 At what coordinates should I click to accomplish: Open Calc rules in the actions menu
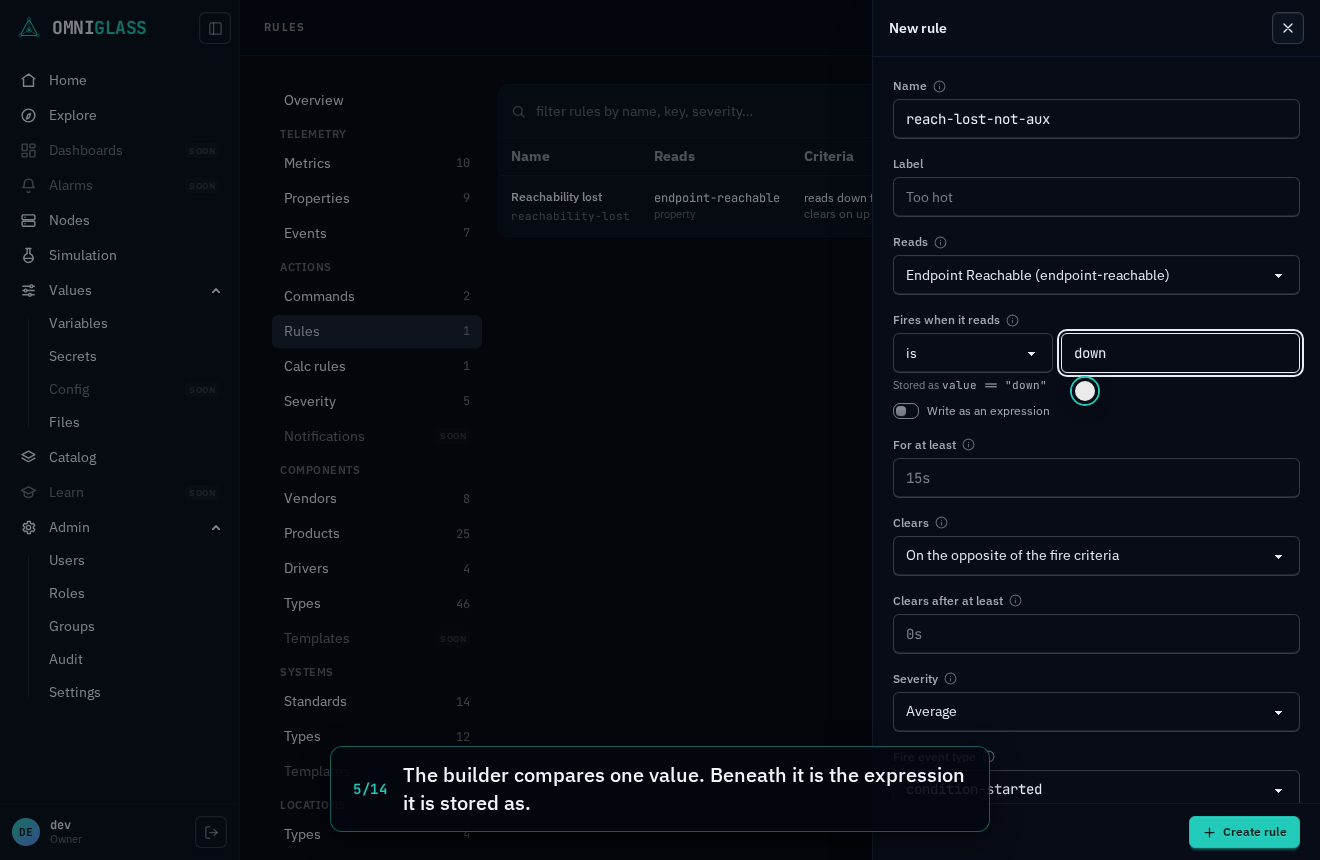coord(377,366)
